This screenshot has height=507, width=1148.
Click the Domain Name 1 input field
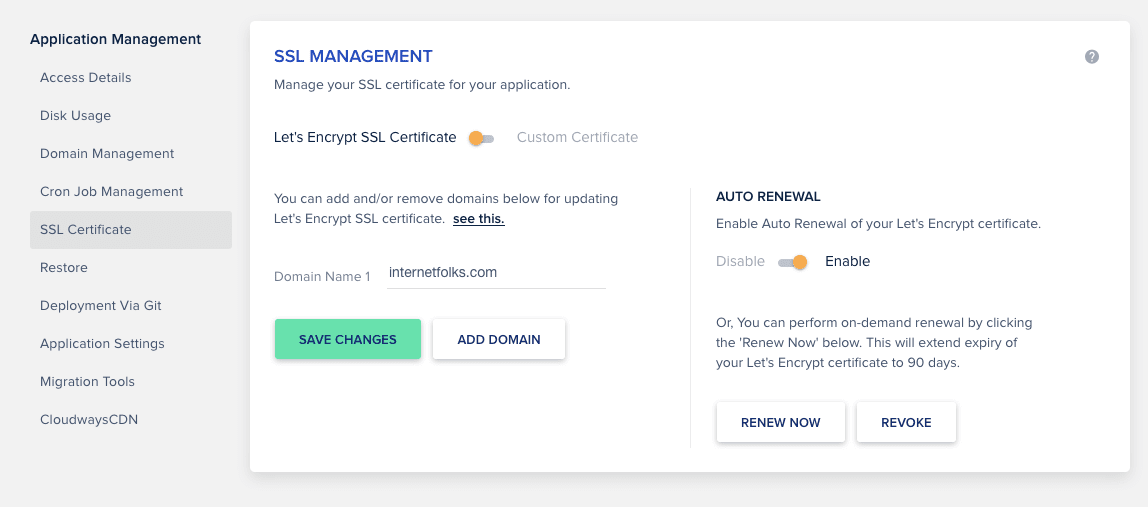(496, 273)
